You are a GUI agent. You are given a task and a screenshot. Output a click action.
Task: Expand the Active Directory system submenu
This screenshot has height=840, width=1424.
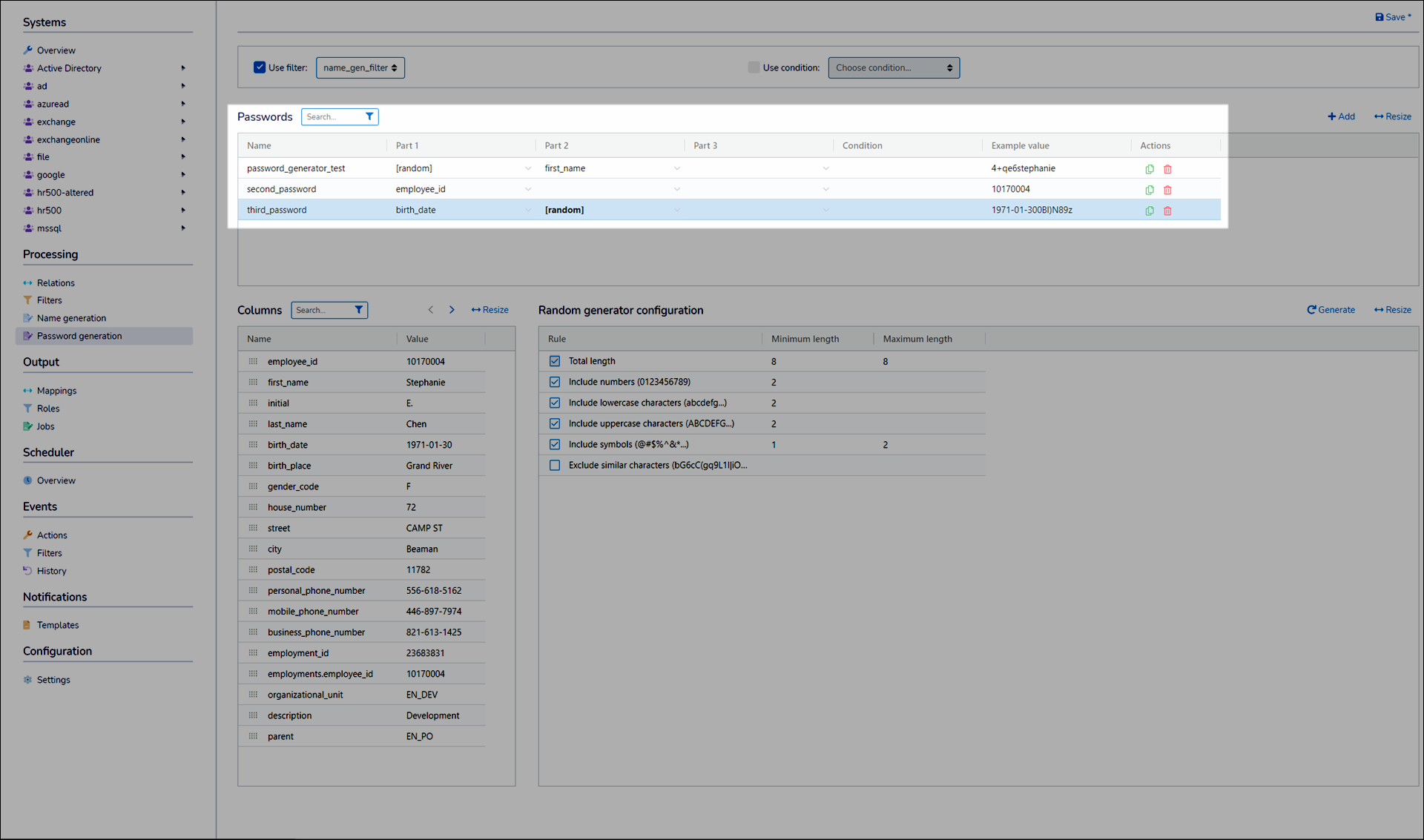[x=182, y=68]
